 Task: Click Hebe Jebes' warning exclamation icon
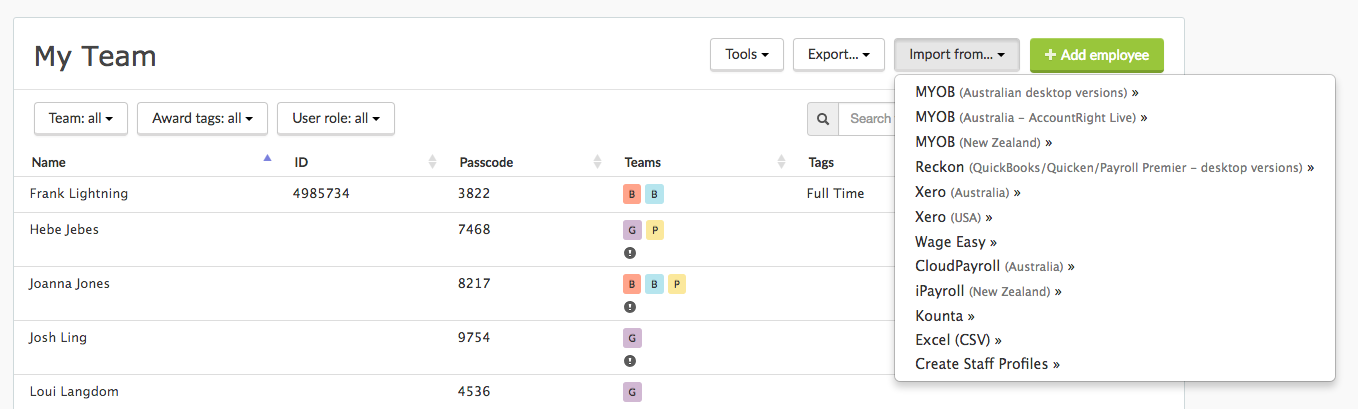(630, 253)
